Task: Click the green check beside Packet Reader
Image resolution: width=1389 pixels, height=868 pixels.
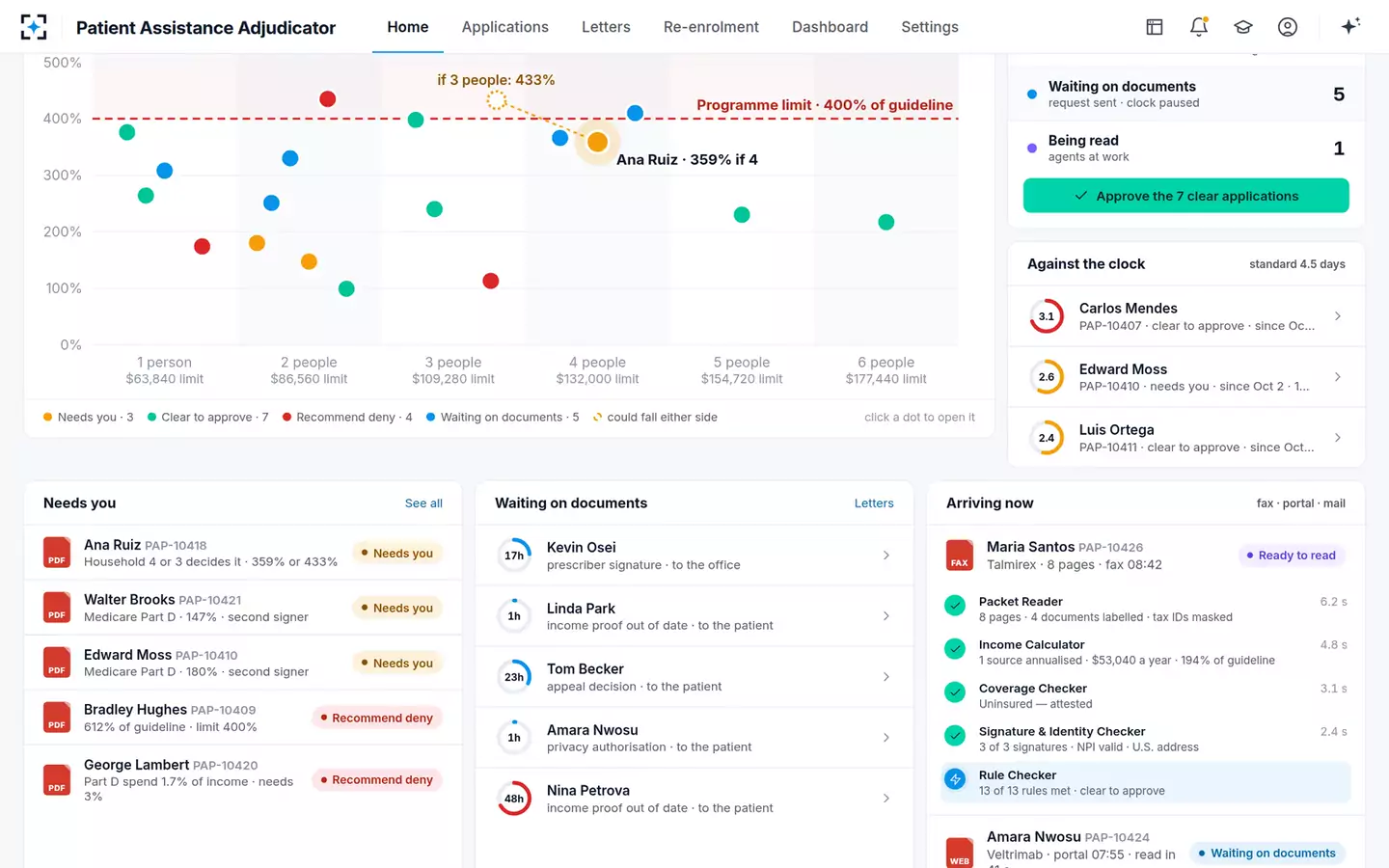Action: pos(955,606)
